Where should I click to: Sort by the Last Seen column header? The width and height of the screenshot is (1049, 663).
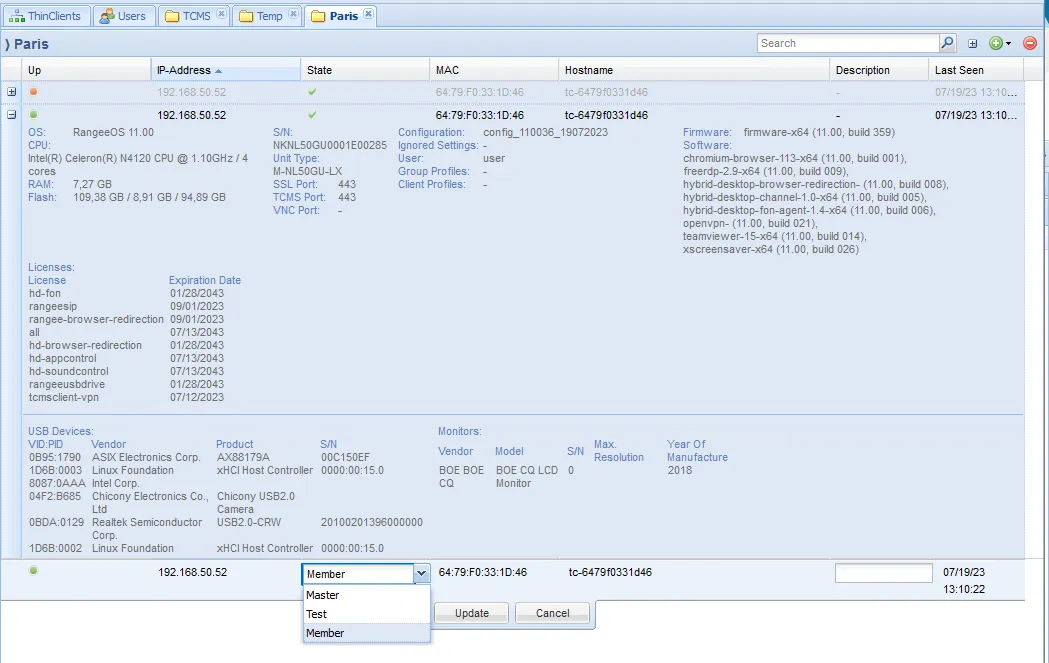[x=976, y=70]
